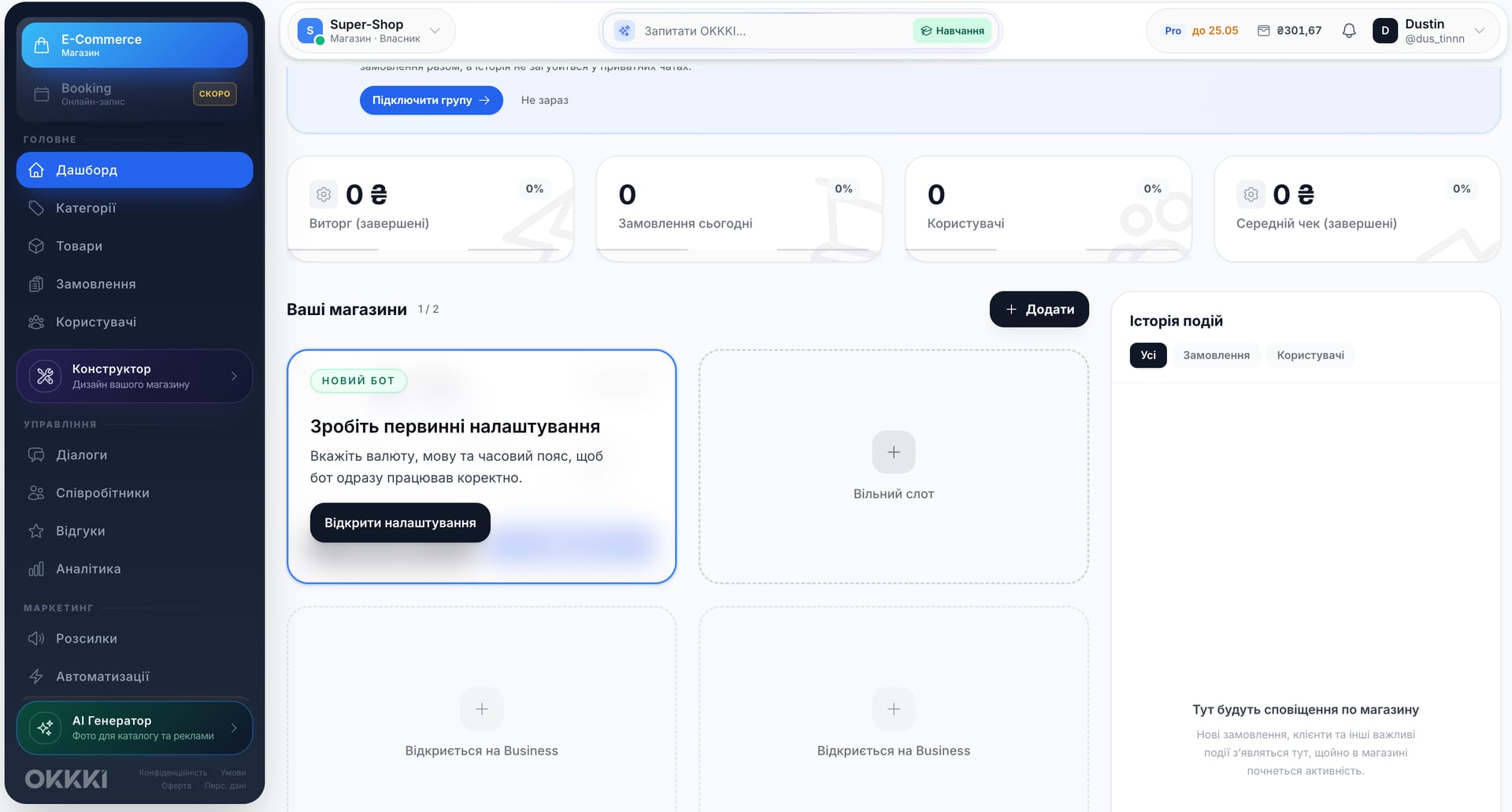Click the Аналітика bar chart icon

36,569
